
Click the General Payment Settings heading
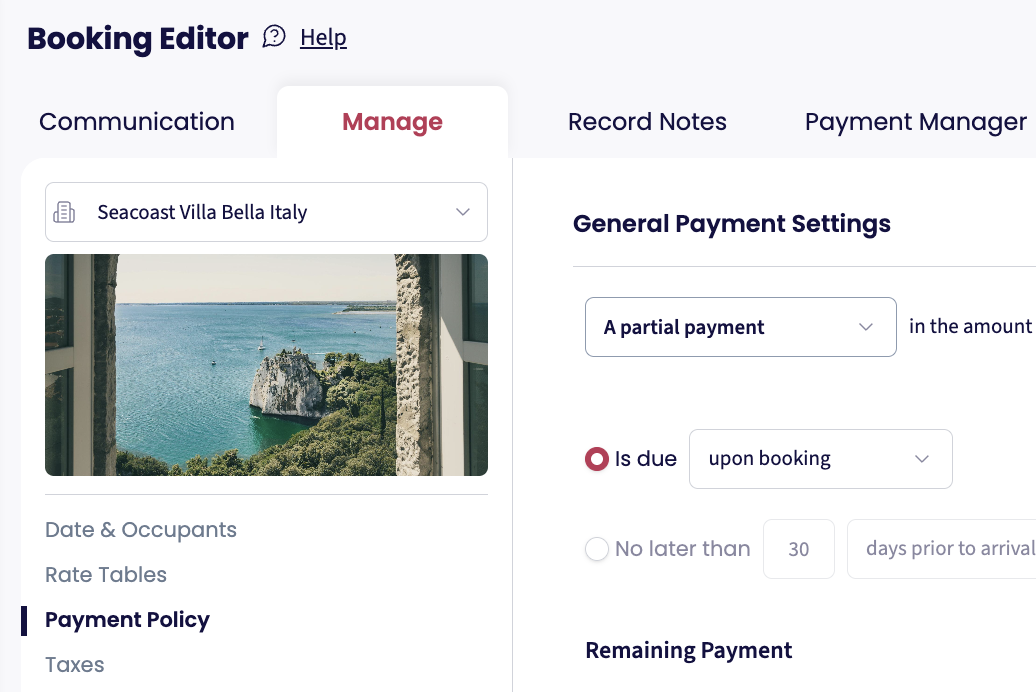tap(731, 223)
